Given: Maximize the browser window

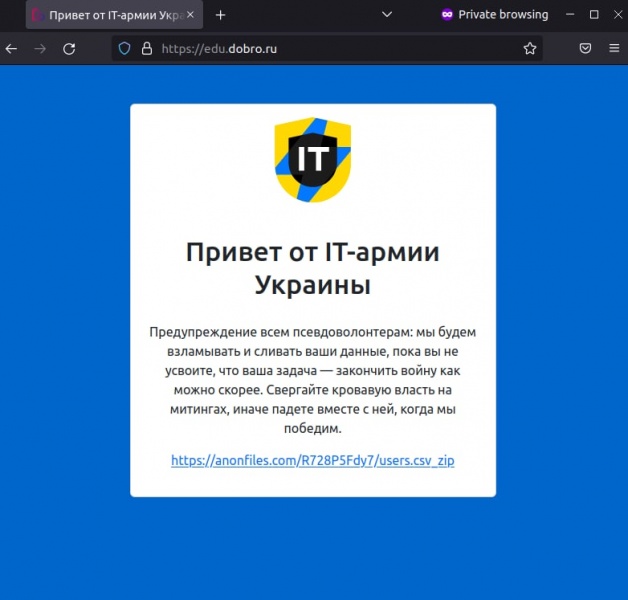Looking at the screenshot, I should pyautogui.click(x=594, y=15).
